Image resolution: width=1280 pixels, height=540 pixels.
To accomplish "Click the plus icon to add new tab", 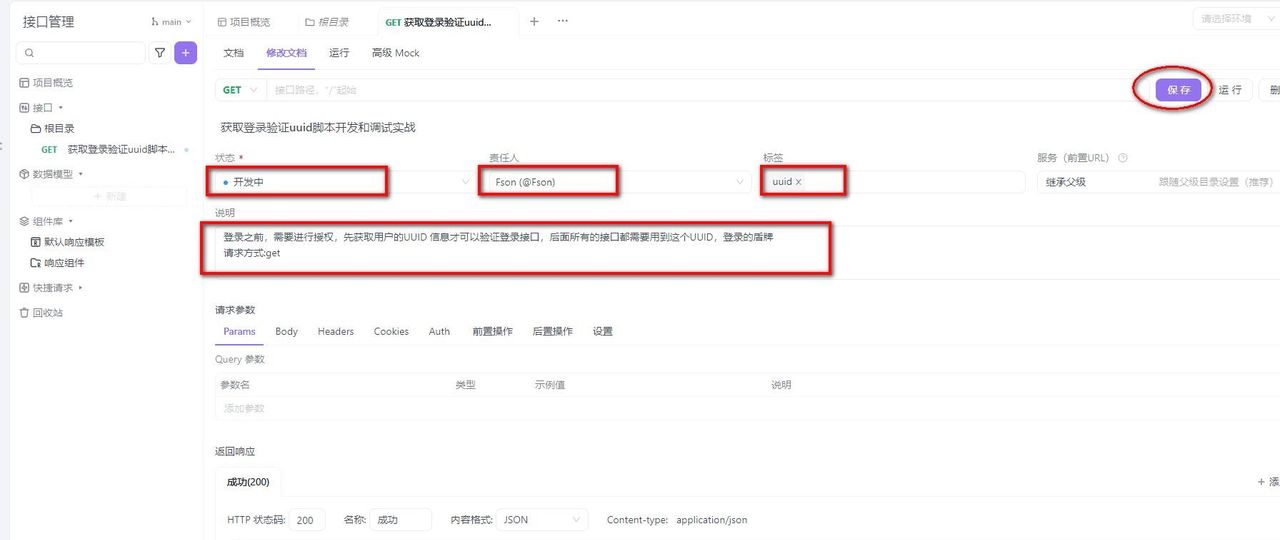I will pyautogui.click(x=534, y=21).
